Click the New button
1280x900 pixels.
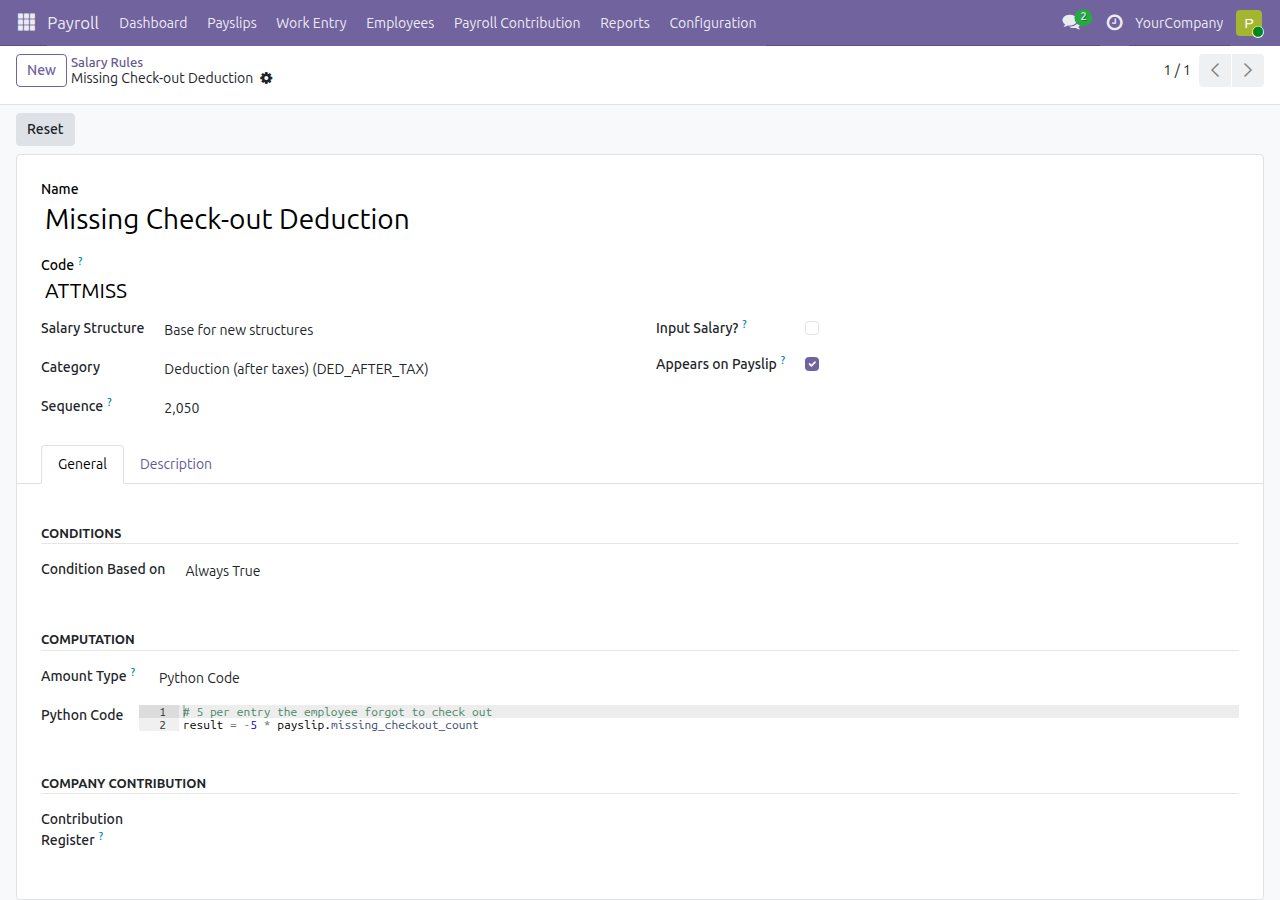tap(41, 70)
